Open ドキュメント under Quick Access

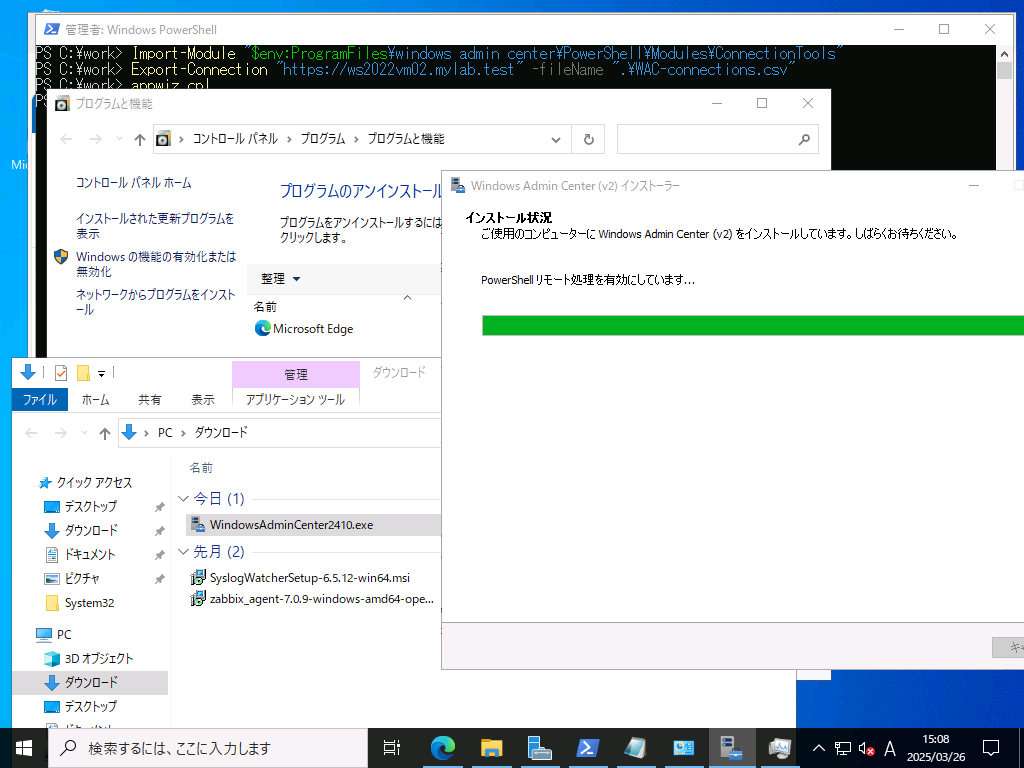(80, 554)
